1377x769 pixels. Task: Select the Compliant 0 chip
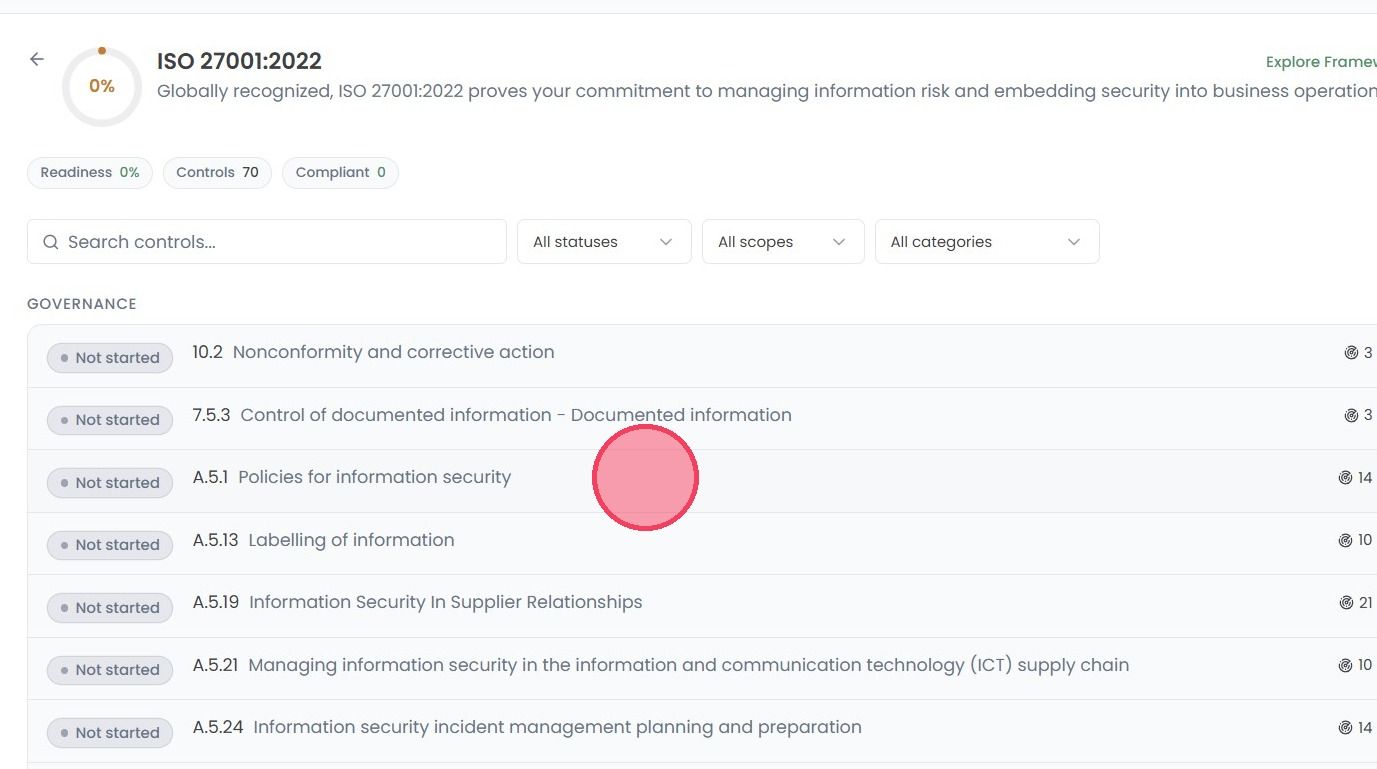tap(340, 173)
